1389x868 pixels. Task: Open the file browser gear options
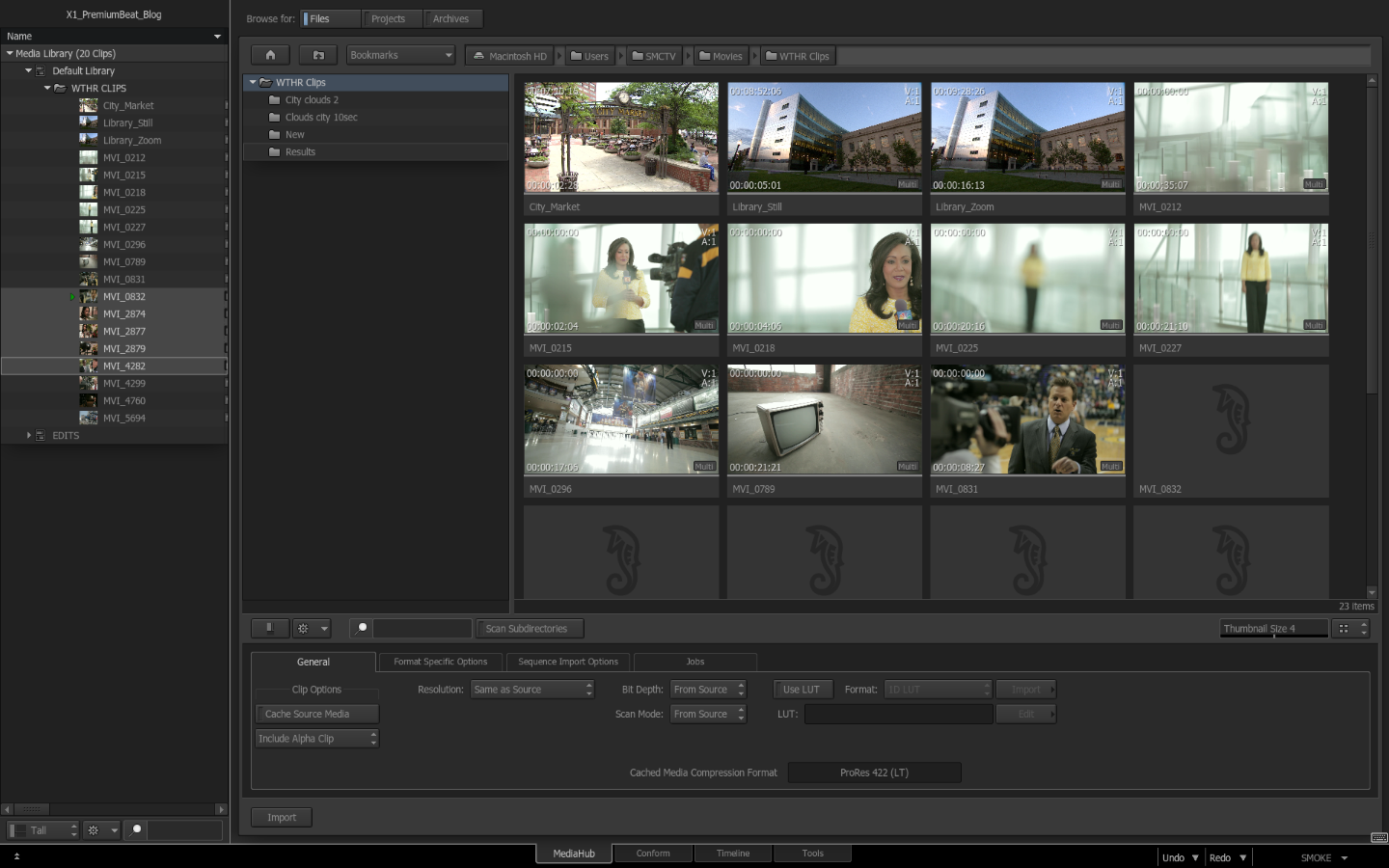coord(311,628)
